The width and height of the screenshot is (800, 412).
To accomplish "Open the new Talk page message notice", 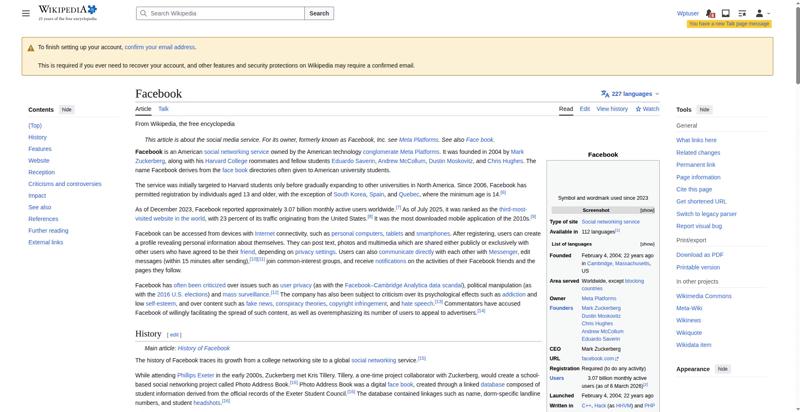I will click(x=729, y=24).
